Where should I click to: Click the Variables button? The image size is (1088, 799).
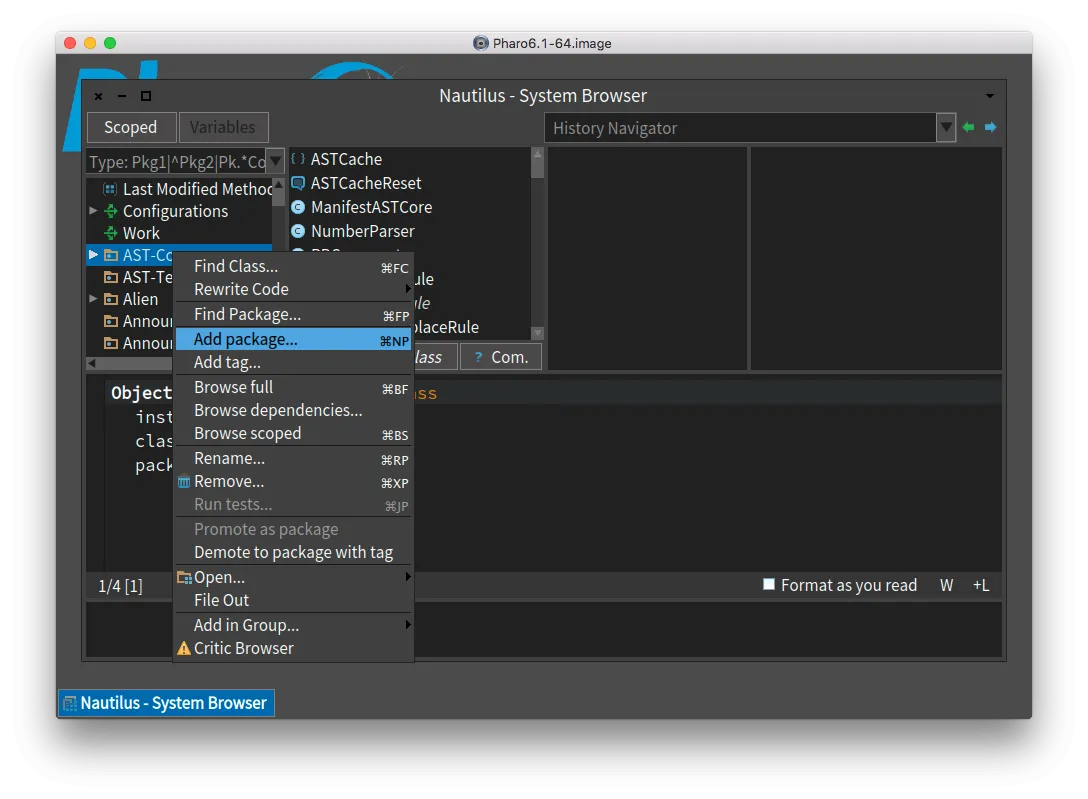click(223, 128)
